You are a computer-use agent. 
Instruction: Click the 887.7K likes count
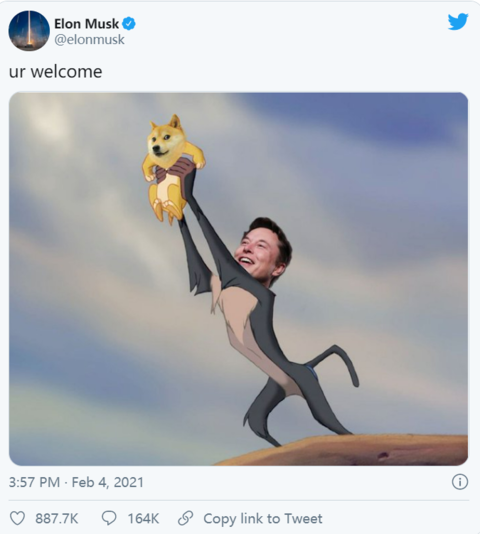(x=57, y=519)
